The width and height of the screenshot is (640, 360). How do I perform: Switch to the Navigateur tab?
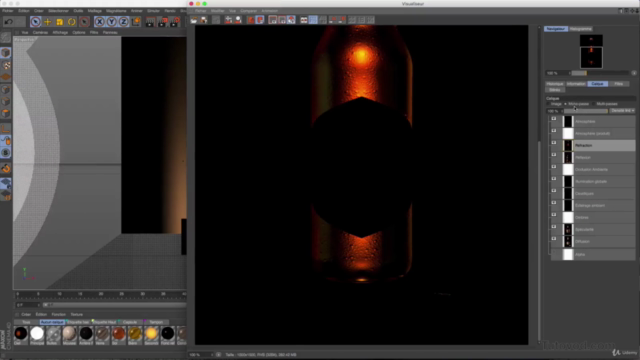556,29
